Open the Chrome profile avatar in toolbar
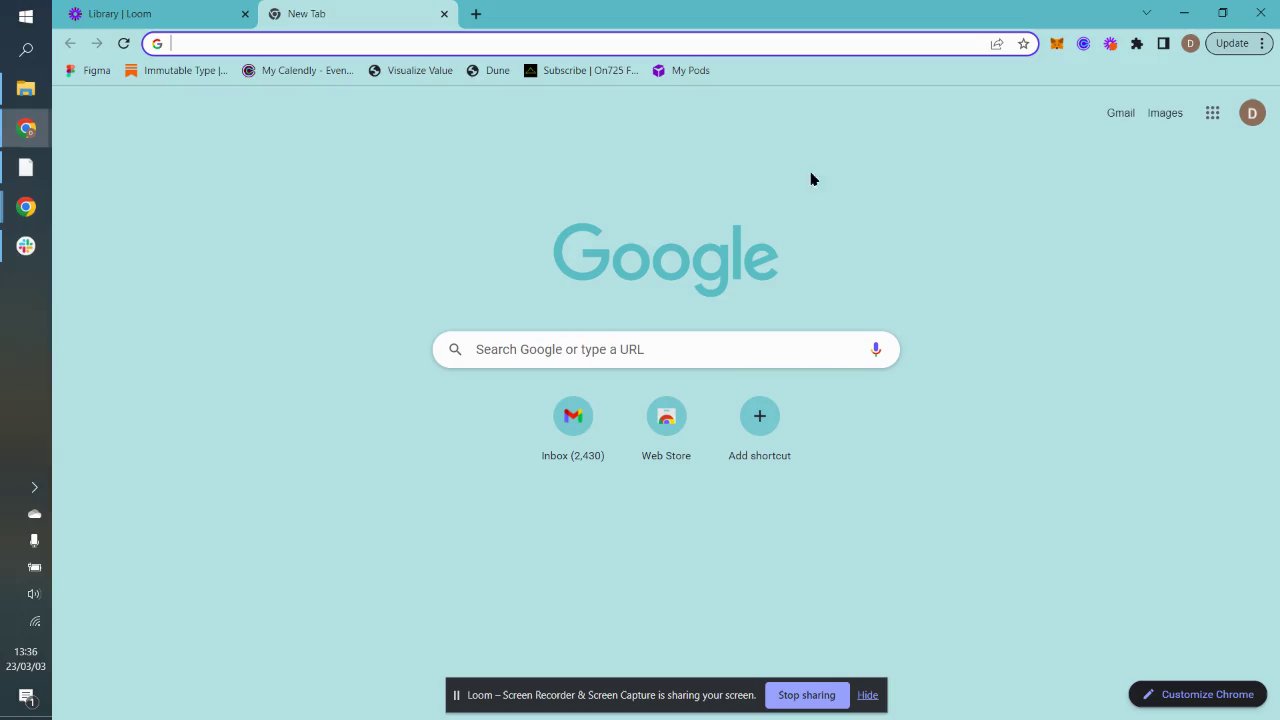 point(1190,44)
